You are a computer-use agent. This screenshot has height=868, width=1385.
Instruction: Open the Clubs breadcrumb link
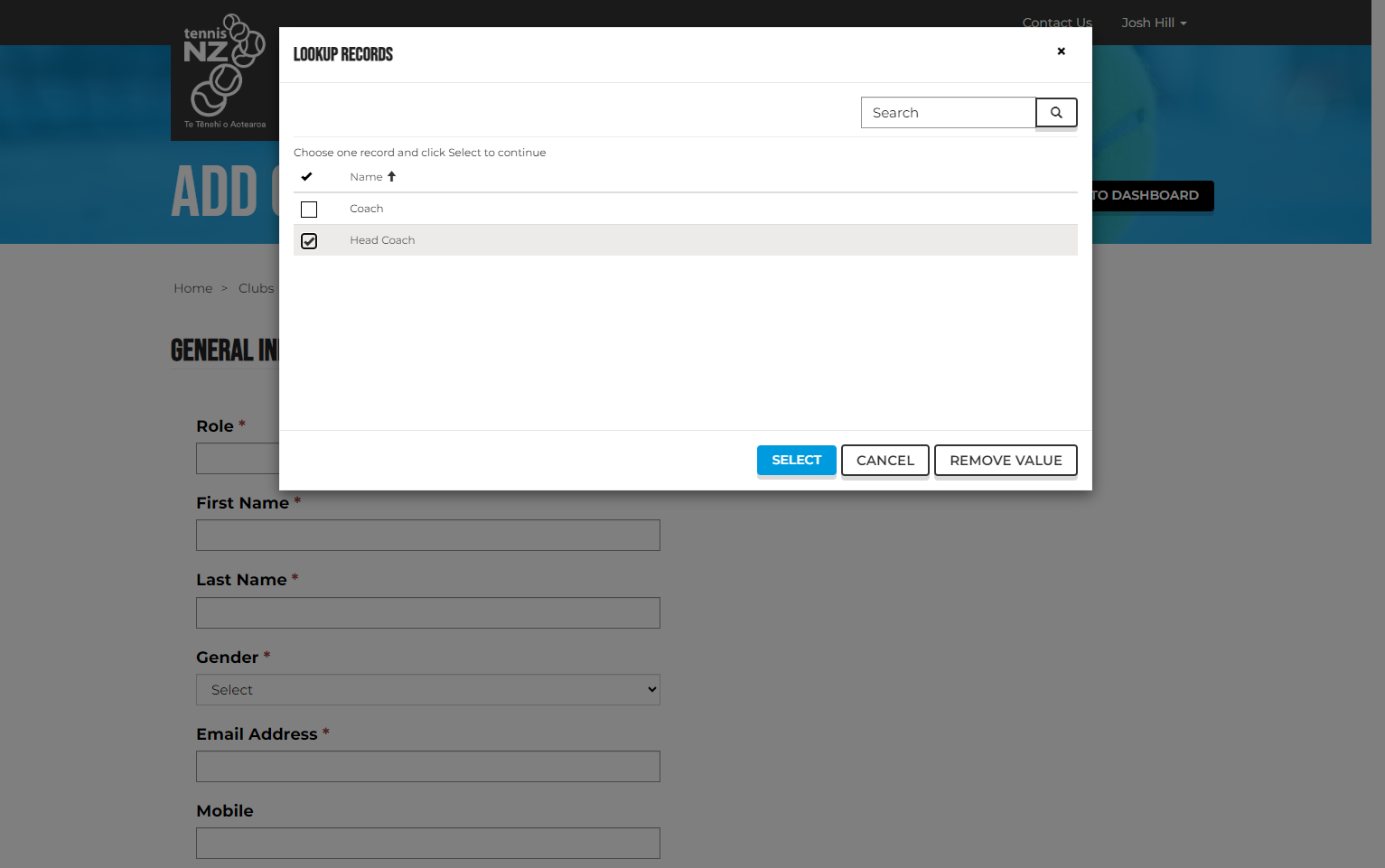coord(257,288)
